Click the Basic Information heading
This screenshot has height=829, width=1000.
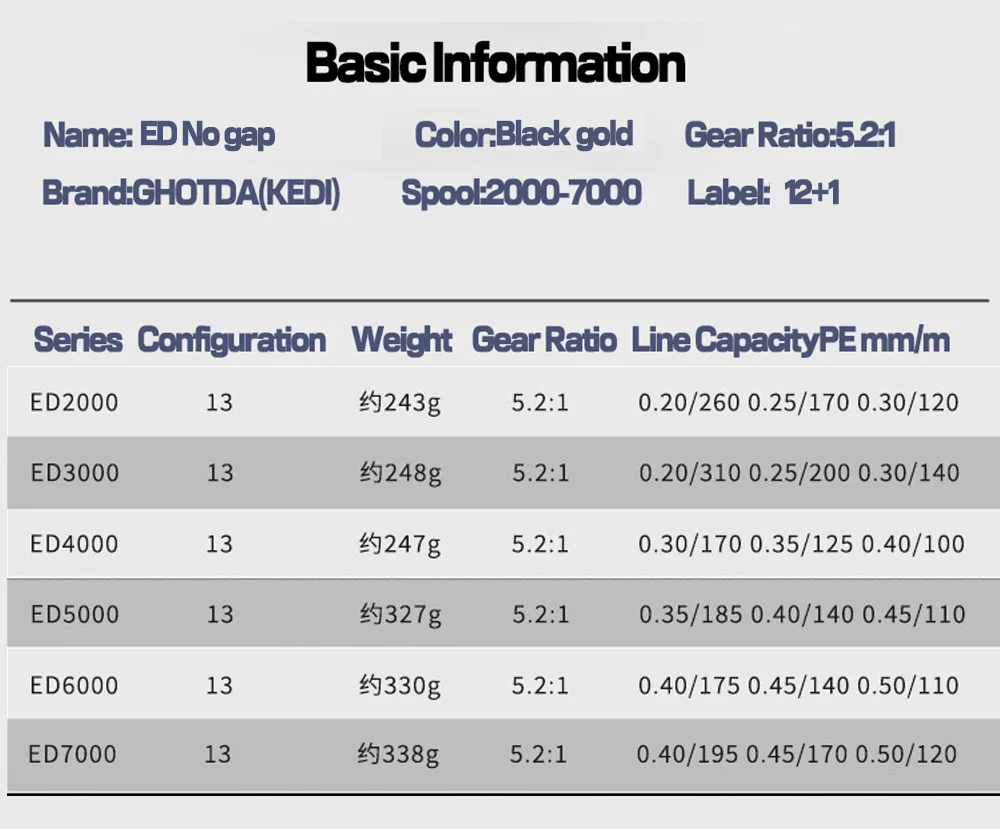496,63
